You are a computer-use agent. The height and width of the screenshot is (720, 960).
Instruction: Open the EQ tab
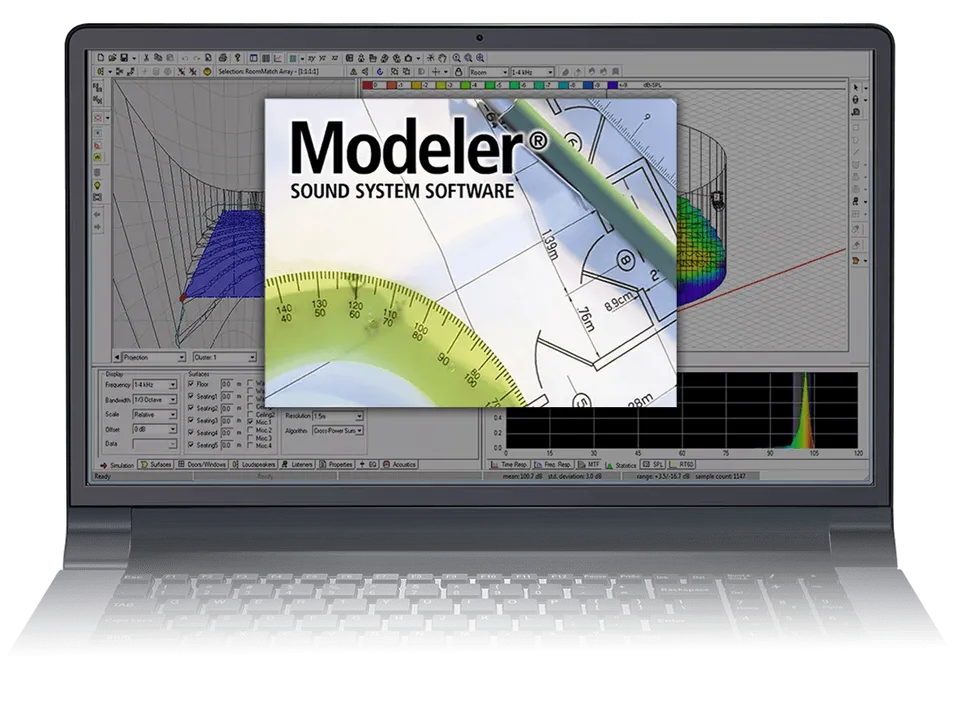(369, 464)
